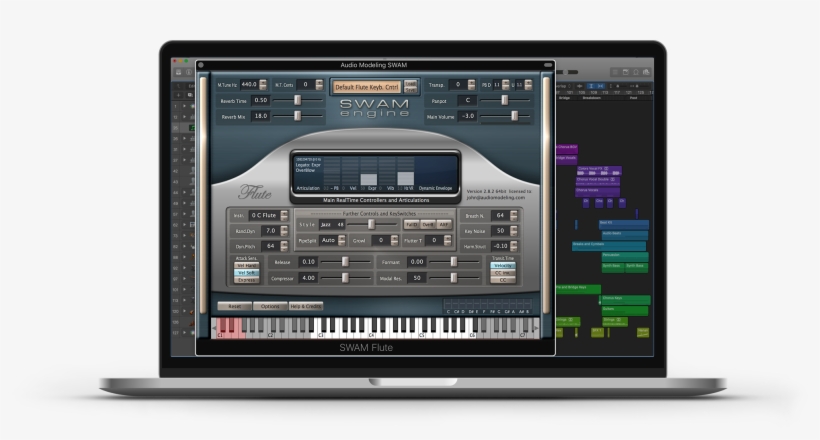Click the Breaks and Cymbals region in Logic
This screenshot has width=820, height=440.
click(x=609, y=246)
